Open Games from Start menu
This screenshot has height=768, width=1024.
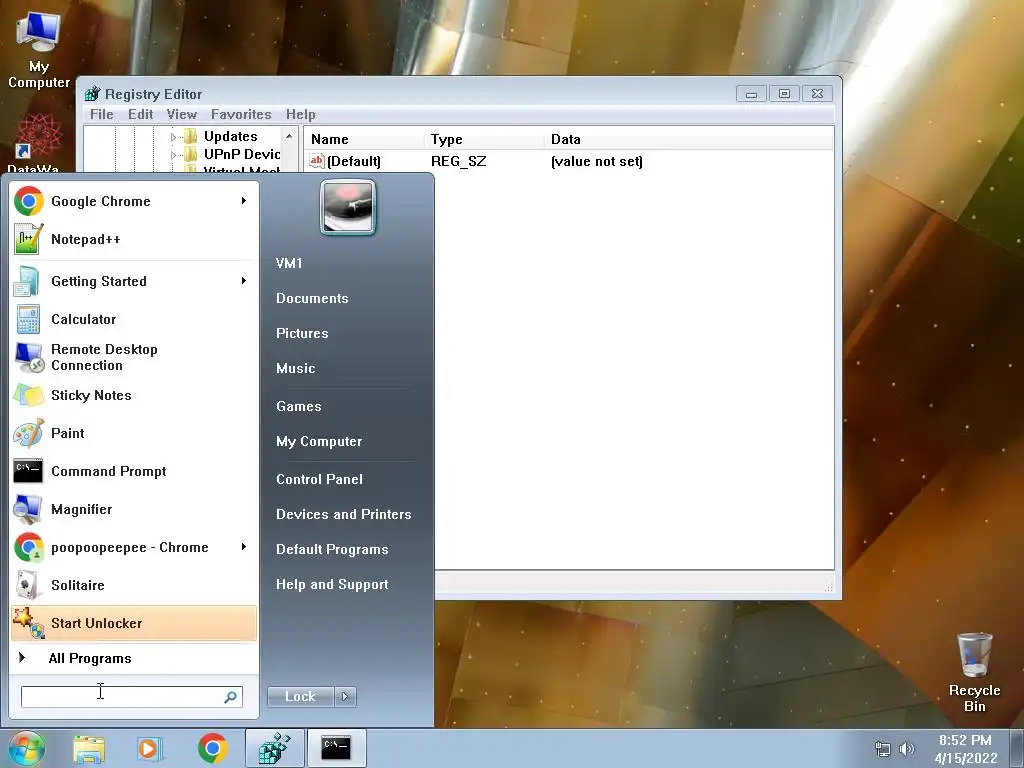pos(298,406)
